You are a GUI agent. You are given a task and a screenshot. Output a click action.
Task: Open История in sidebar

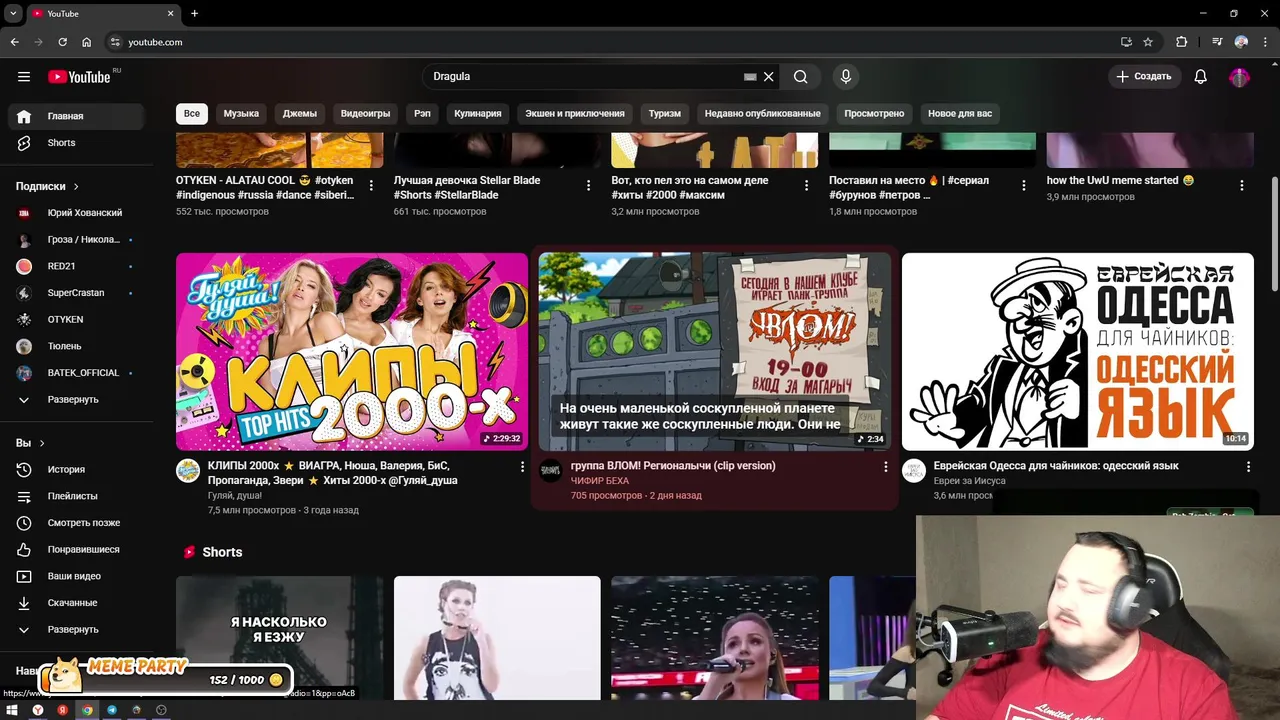pos(76,469)
